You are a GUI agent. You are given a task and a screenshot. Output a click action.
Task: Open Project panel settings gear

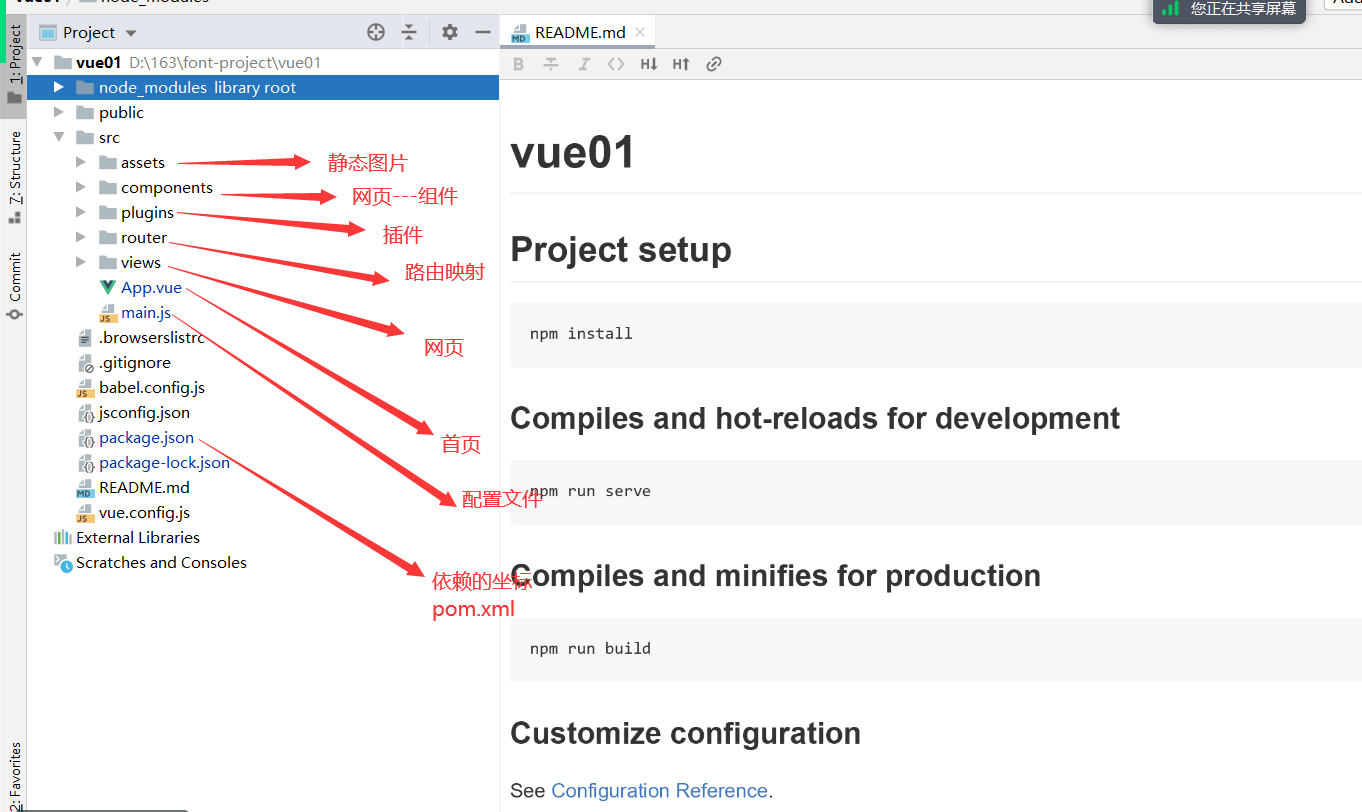click(x=450, y=32)
